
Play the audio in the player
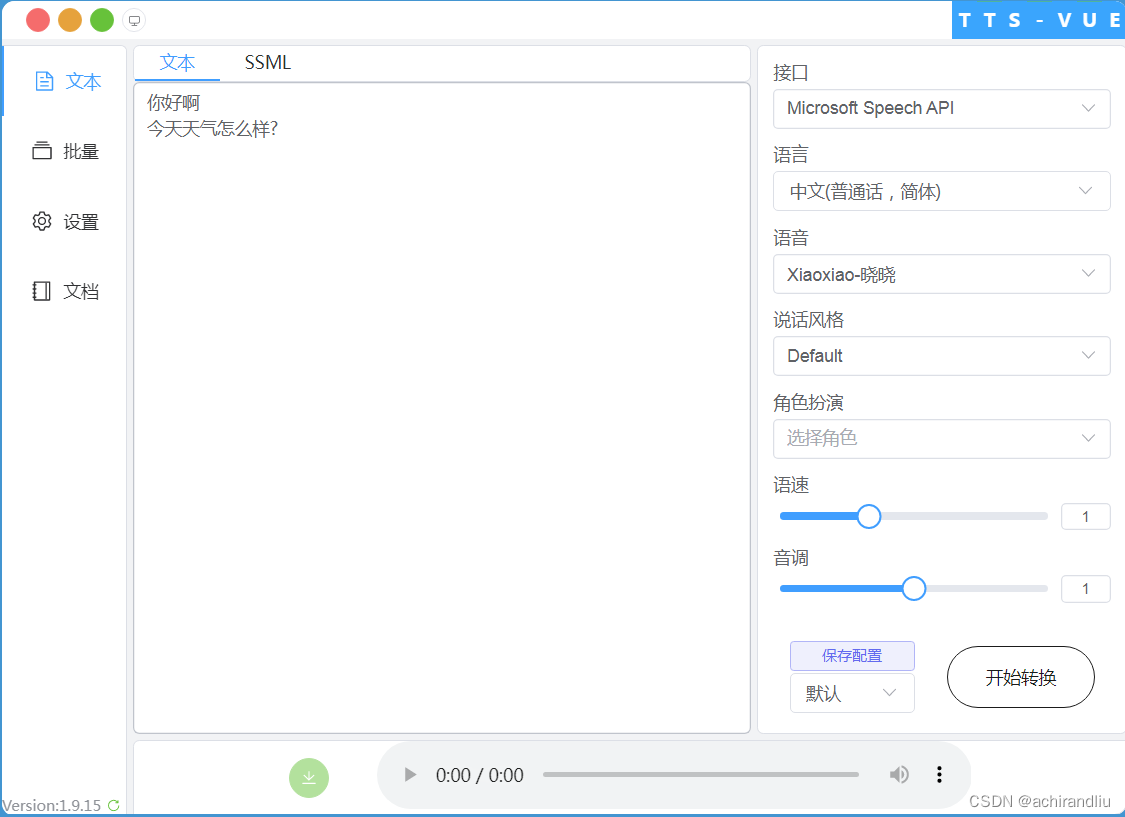coord(410,775)
